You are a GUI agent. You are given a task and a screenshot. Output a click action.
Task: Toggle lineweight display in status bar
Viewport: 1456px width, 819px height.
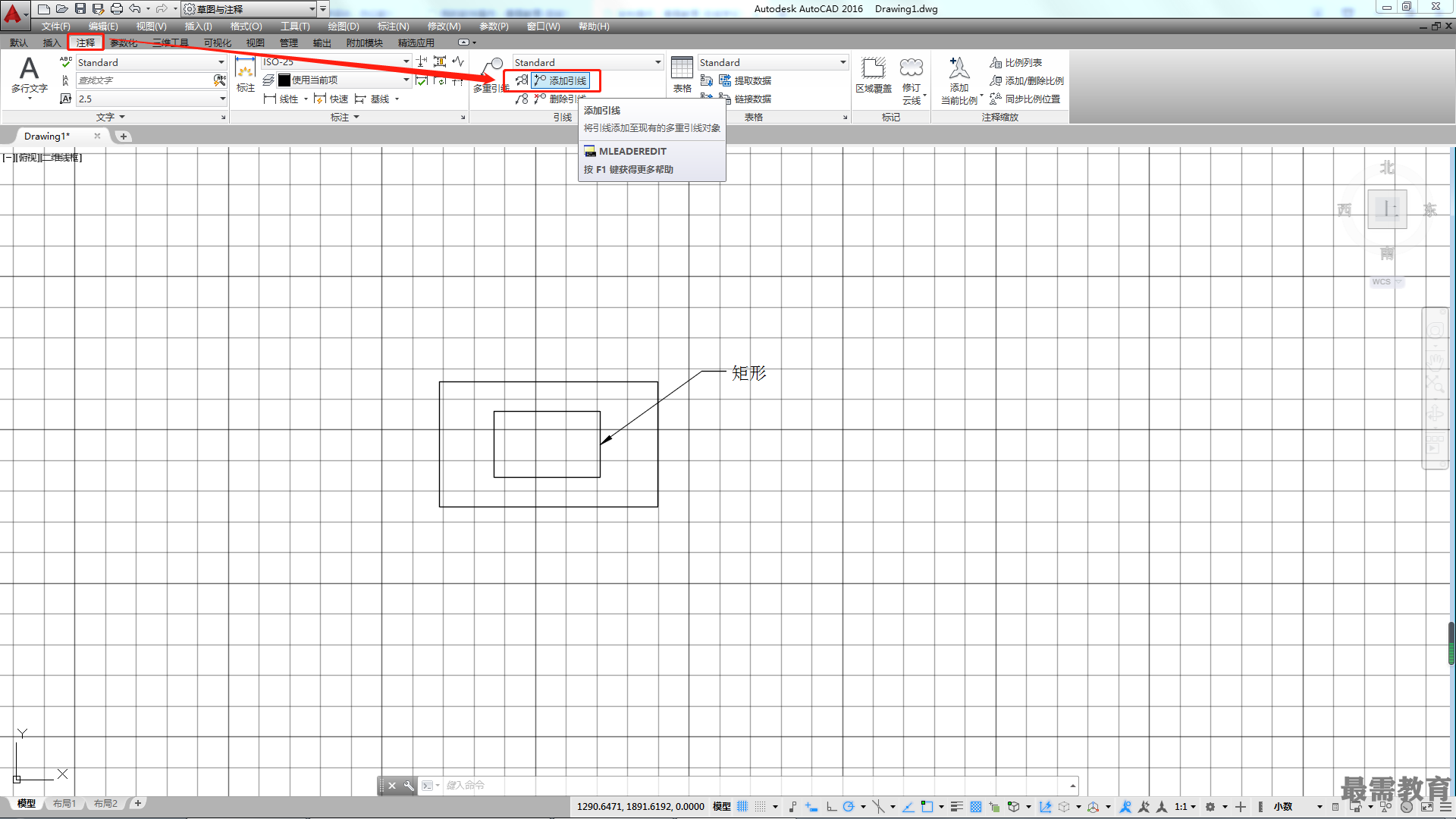point(957,807)
